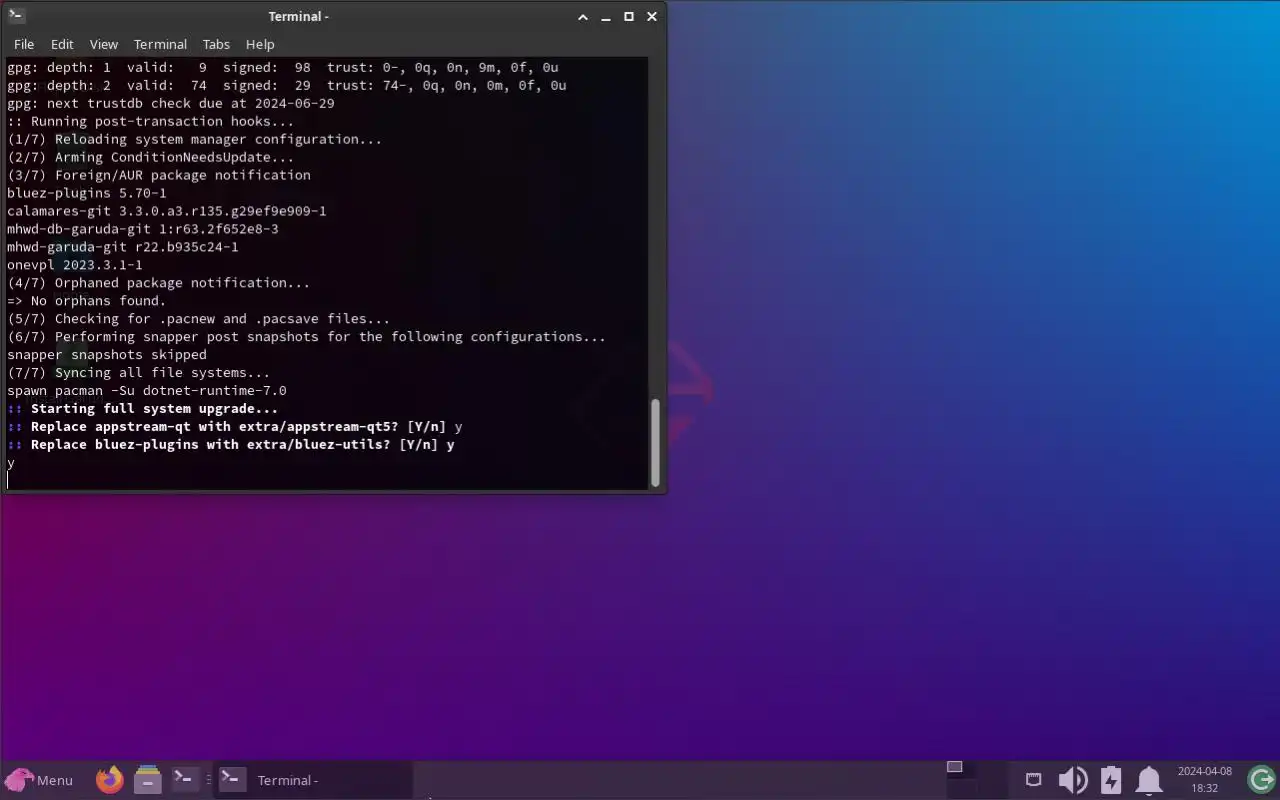This screenshot has height=800, width=1280.
Task: Close the Terminal window
Action: coord(652,17)
